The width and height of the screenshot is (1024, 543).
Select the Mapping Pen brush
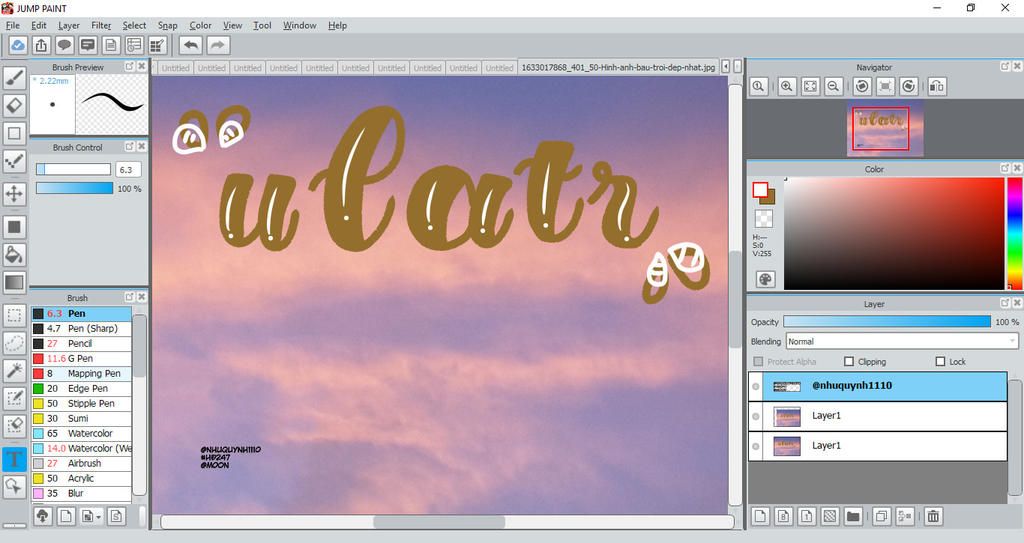(x=82, y=374)
